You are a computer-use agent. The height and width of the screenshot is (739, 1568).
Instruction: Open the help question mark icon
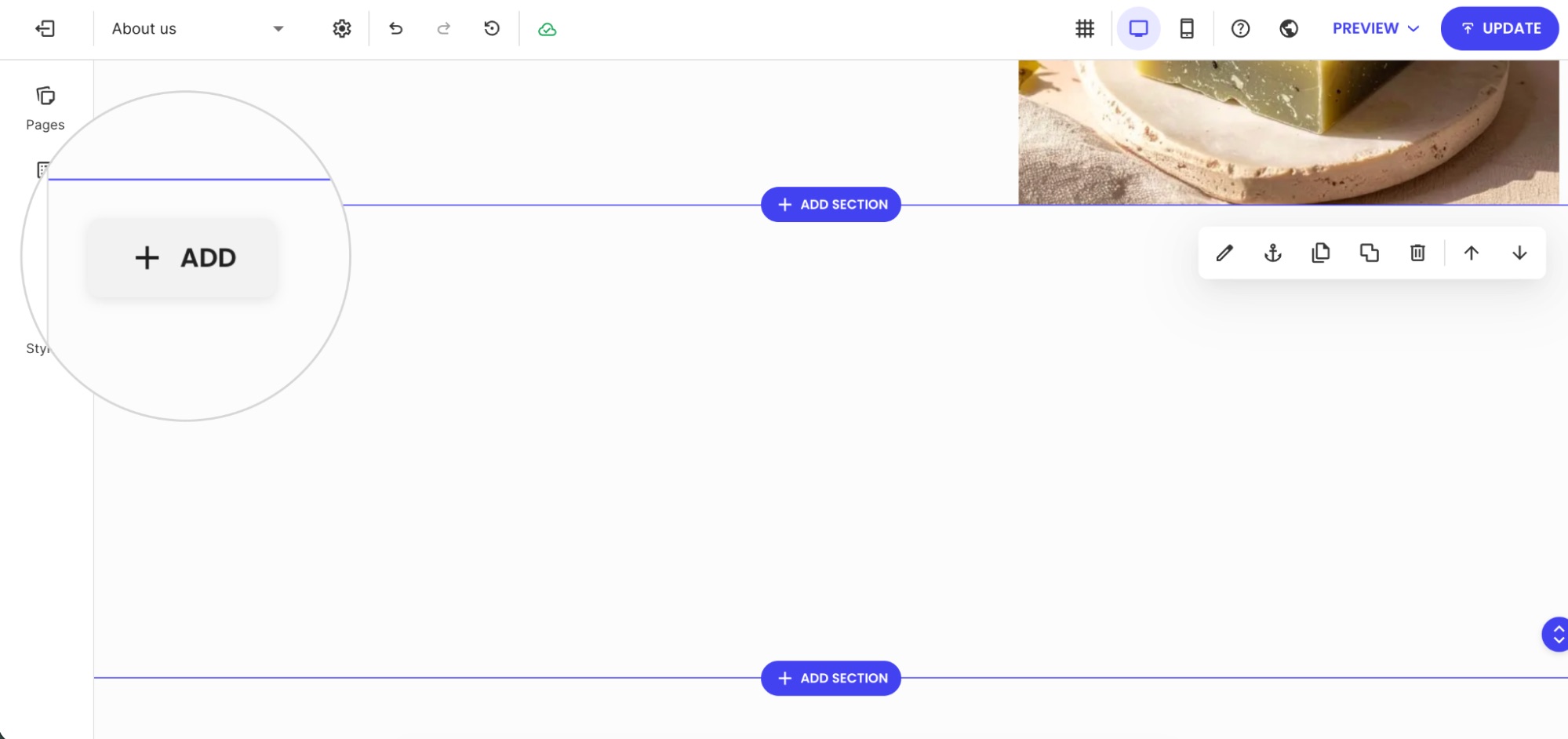[x=1240, y=29]
